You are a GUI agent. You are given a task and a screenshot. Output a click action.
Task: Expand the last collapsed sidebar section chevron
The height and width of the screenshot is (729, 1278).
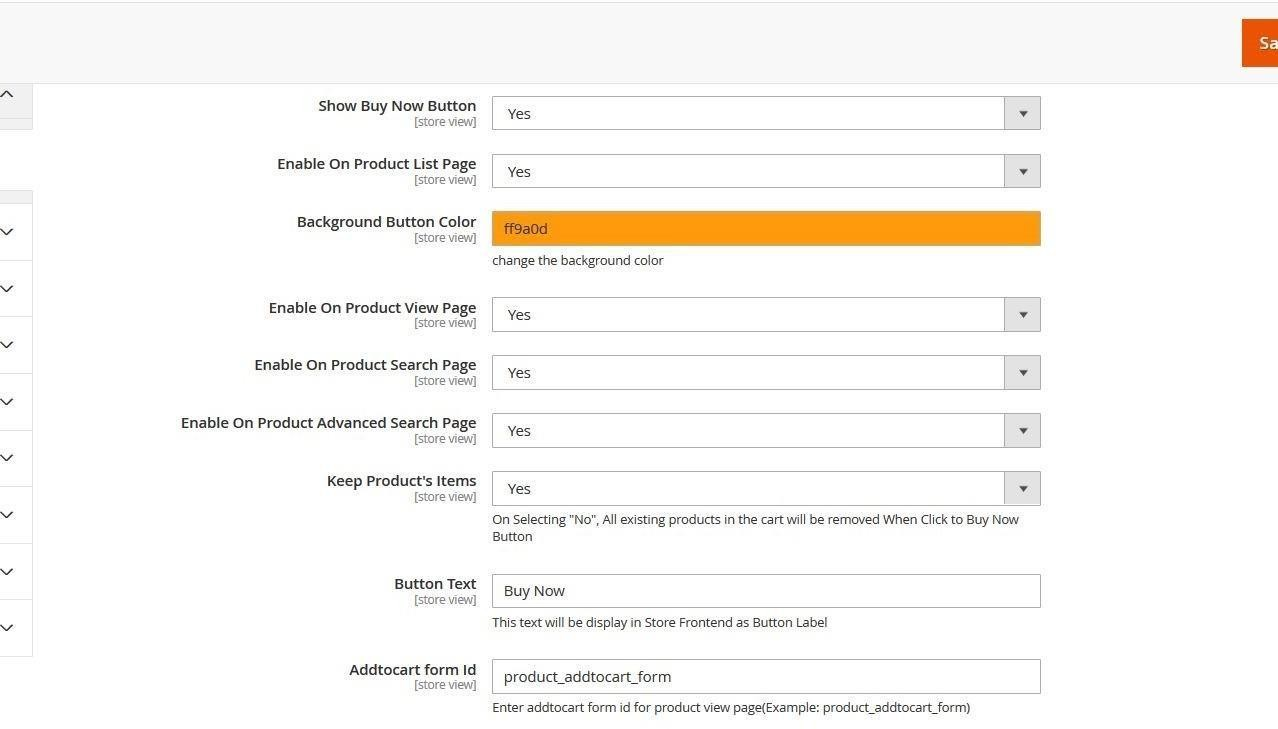[7, 628]
